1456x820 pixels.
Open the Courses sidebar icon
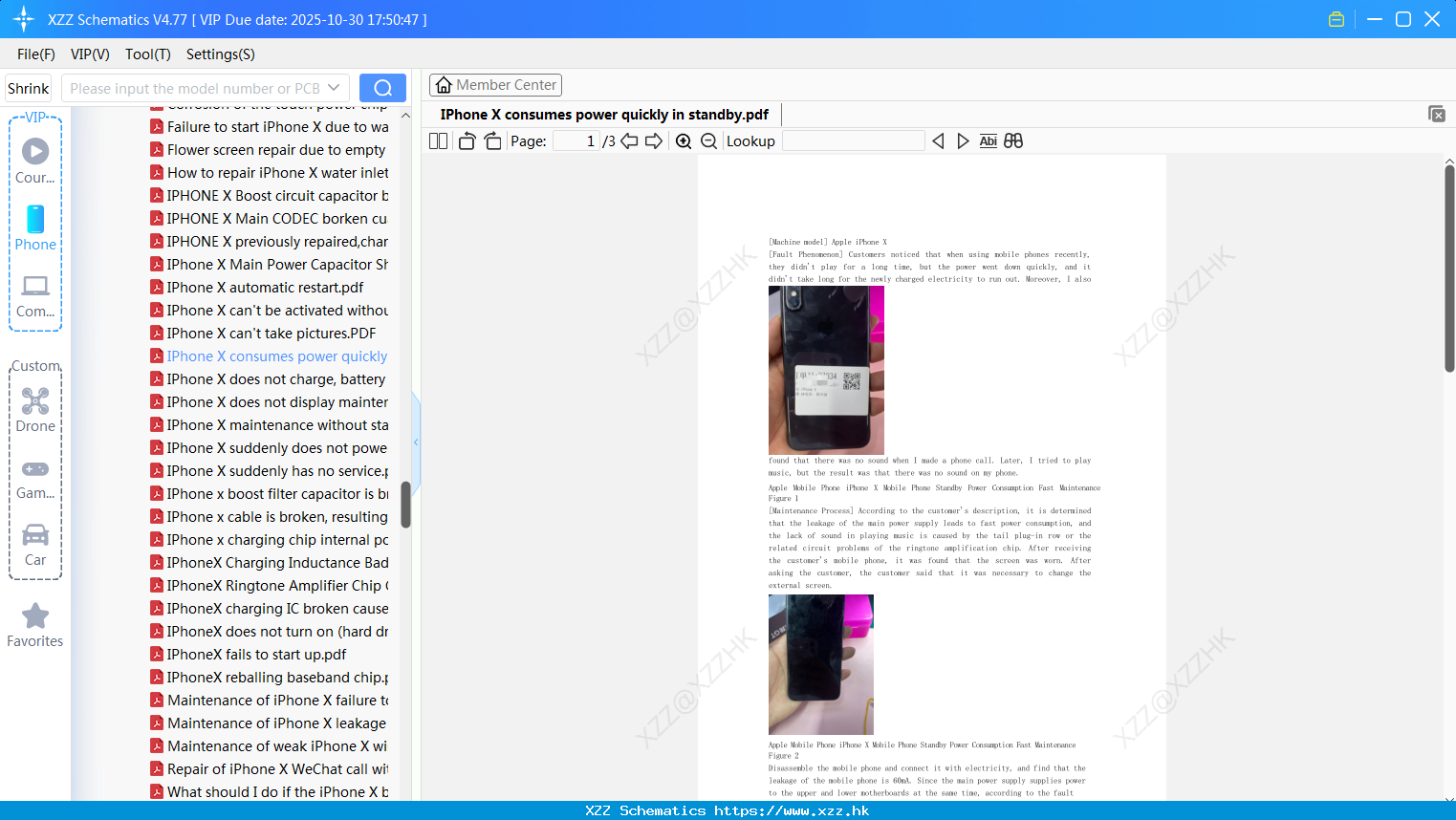click(x=35, y=161)
